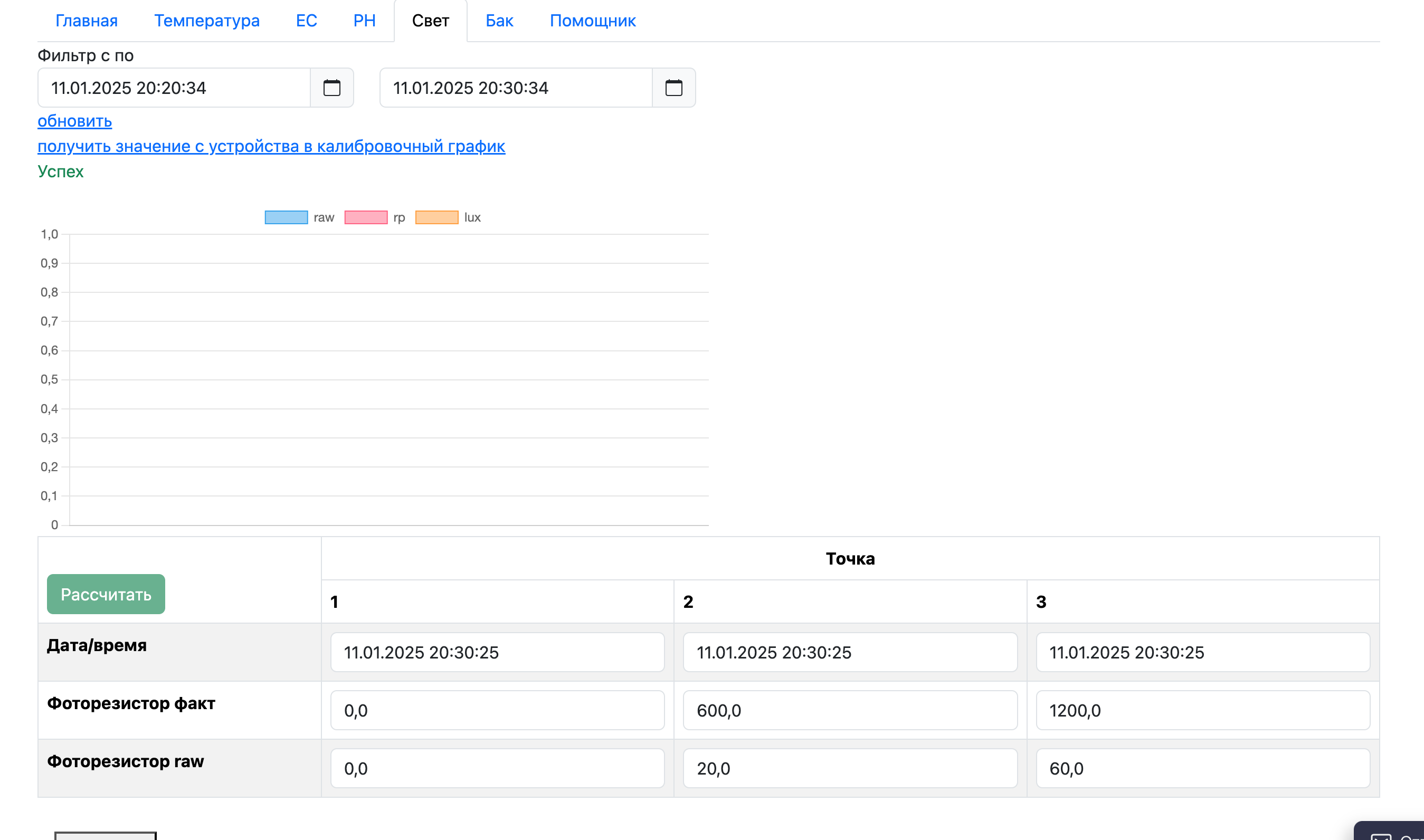Open the end date calendar picker
The width and height of the screenshot is (1424, 840).
tap(673, 88)
